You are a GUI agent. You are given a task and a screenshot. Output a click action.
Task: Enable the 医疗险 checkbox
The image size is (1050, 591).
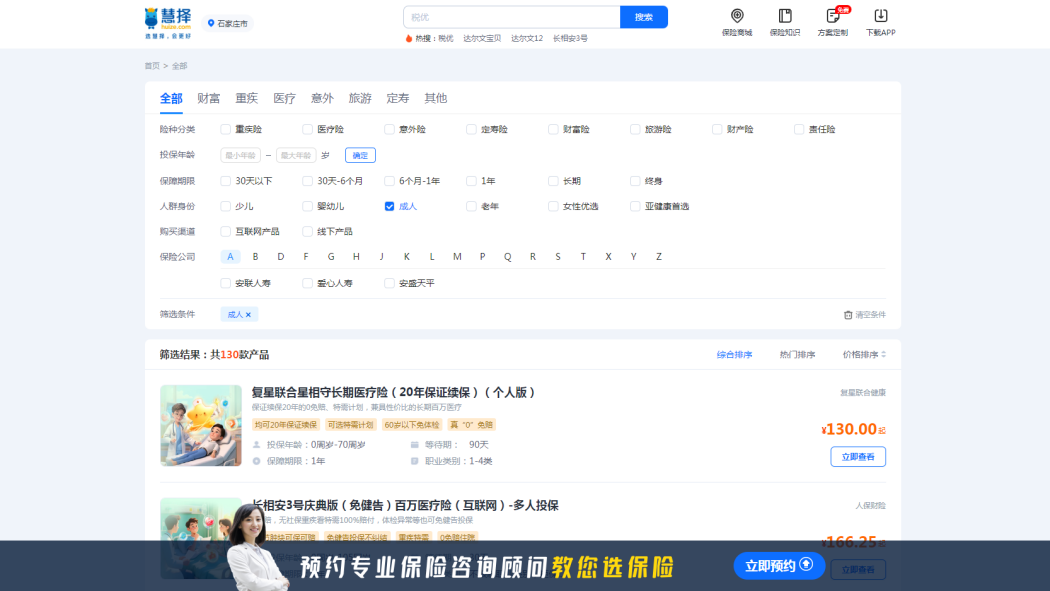(307, 129)
